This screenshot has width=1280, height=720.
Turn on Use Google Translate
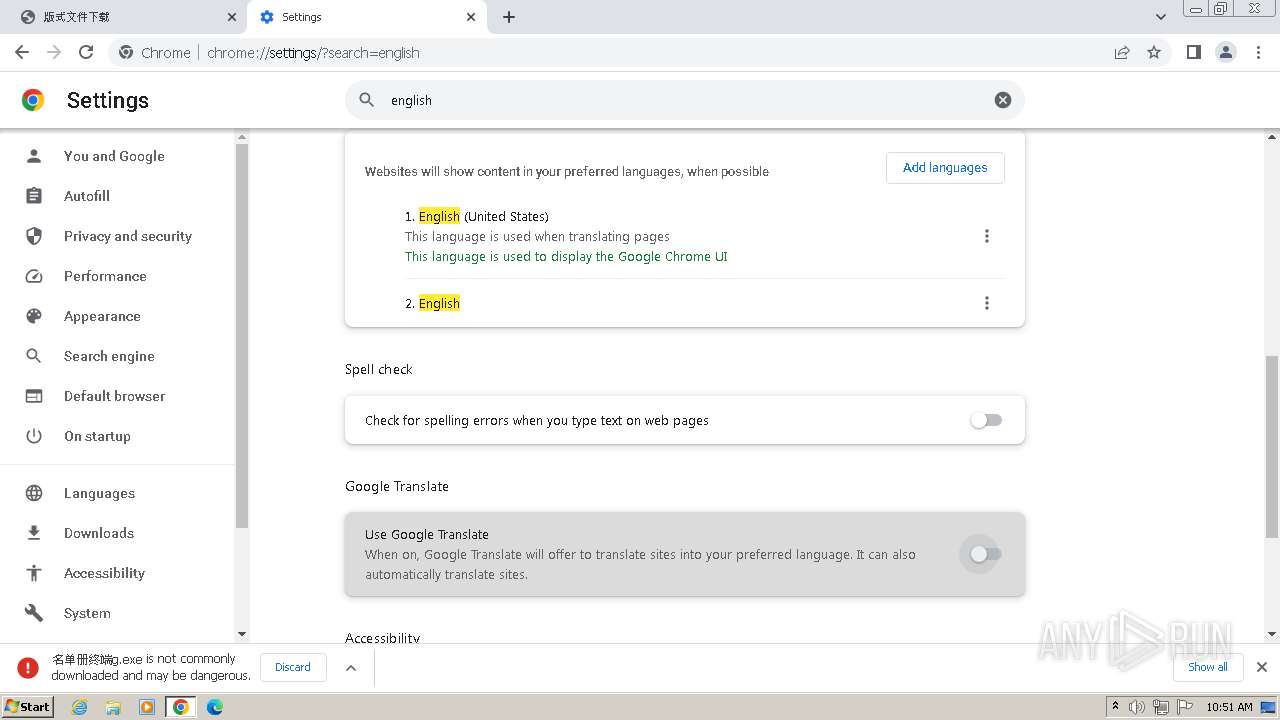point(985,554)
